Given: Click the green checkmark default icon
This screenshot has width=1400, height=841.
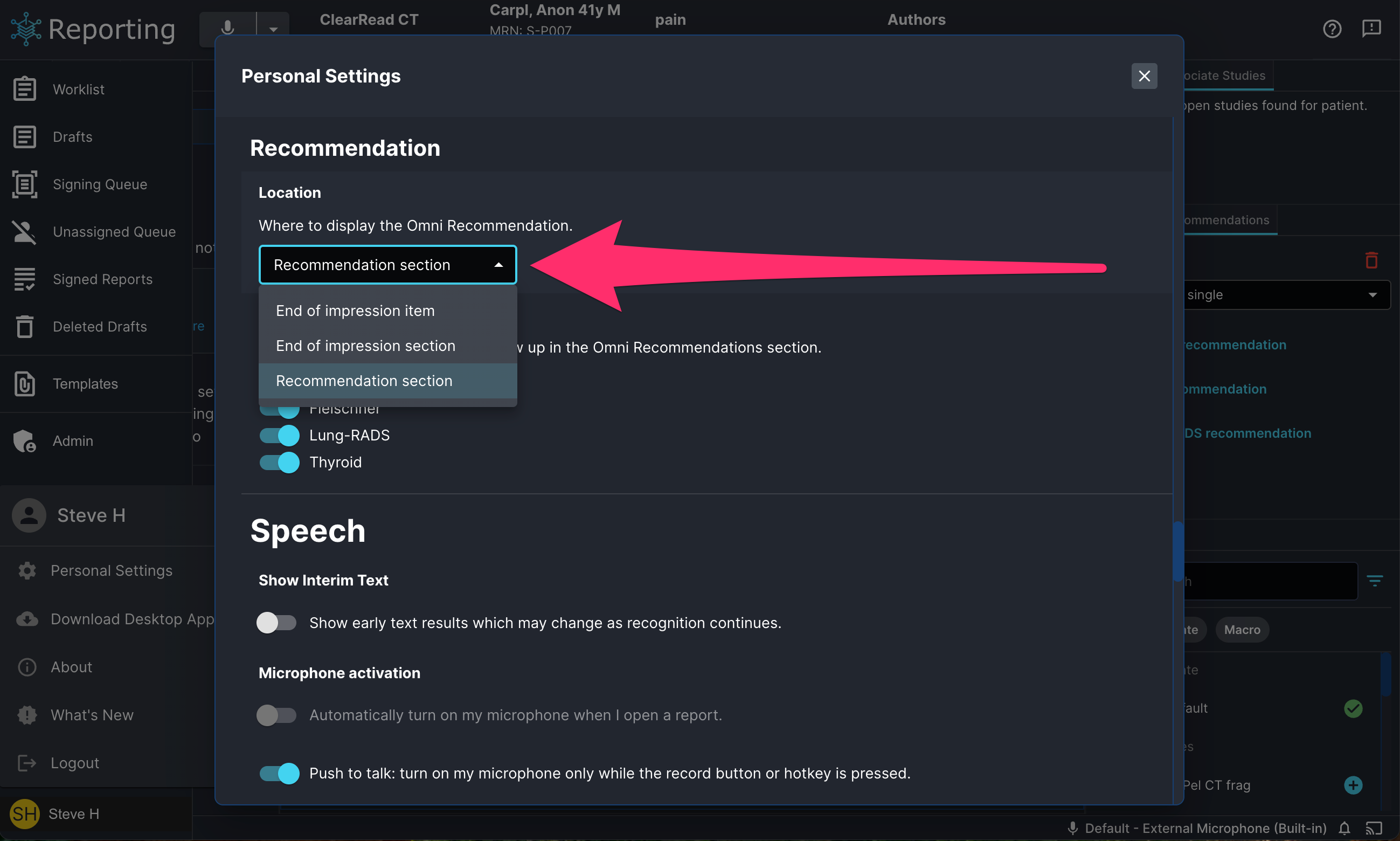Looking at the screenshot, I should (x=1353, y=708).
